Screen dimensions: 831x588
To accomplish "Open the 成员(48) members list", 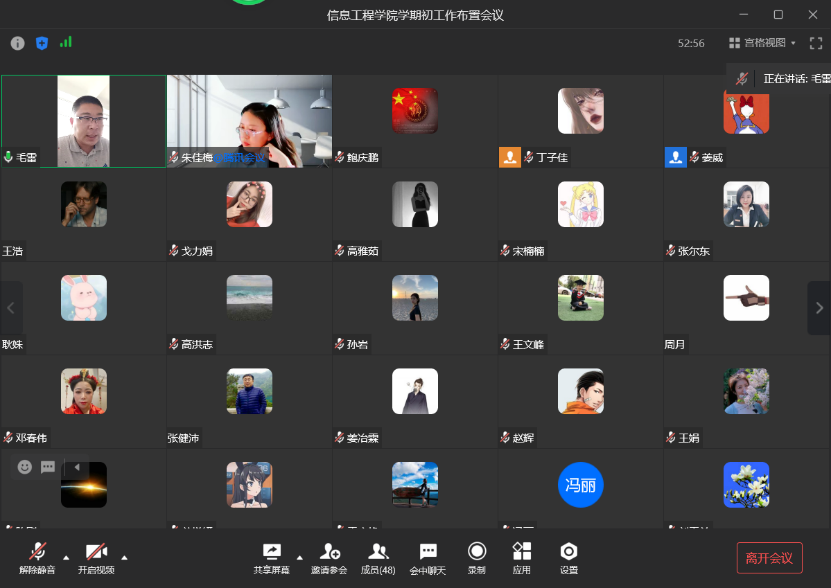I will [x=378, y=557].
